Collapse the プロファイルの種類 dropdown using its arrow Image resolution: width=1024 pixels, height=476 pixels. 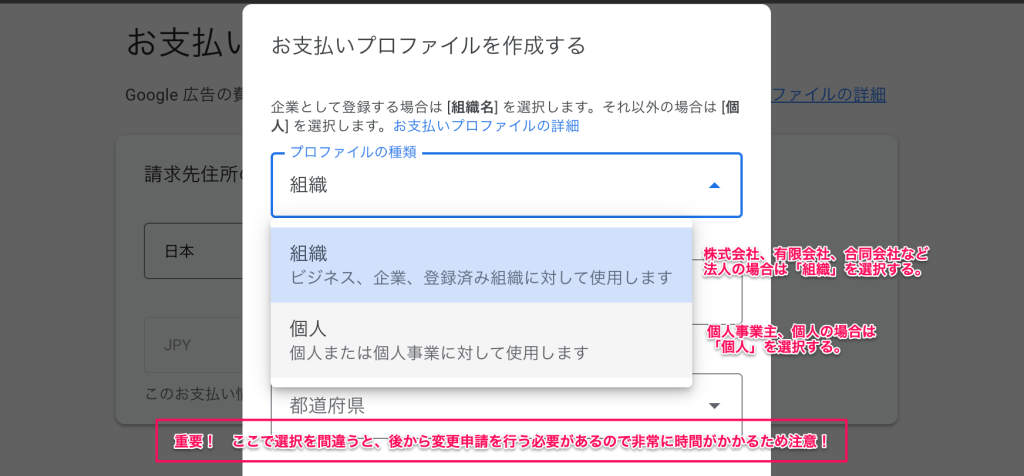pyautogui.click(x=714, y=185)
